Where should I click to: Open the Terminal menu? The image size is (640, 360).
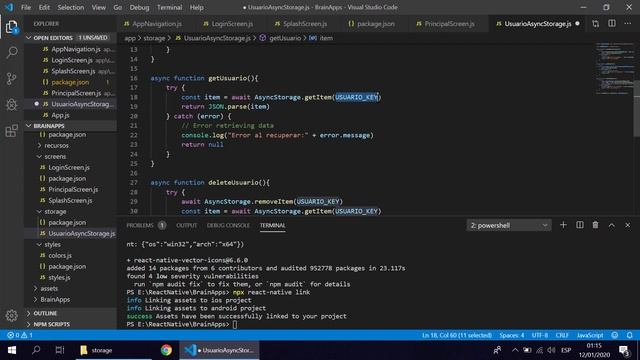169,7
